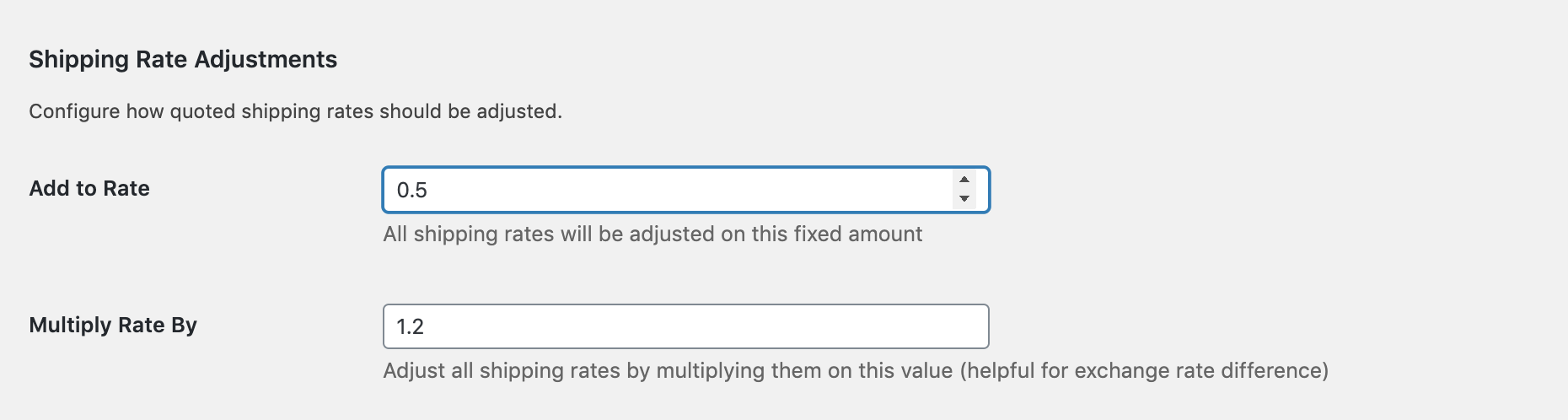Click the "Multiply Rate By" field label
Viewport: 1568px width, 420px height.
click(x=113, y=325)
